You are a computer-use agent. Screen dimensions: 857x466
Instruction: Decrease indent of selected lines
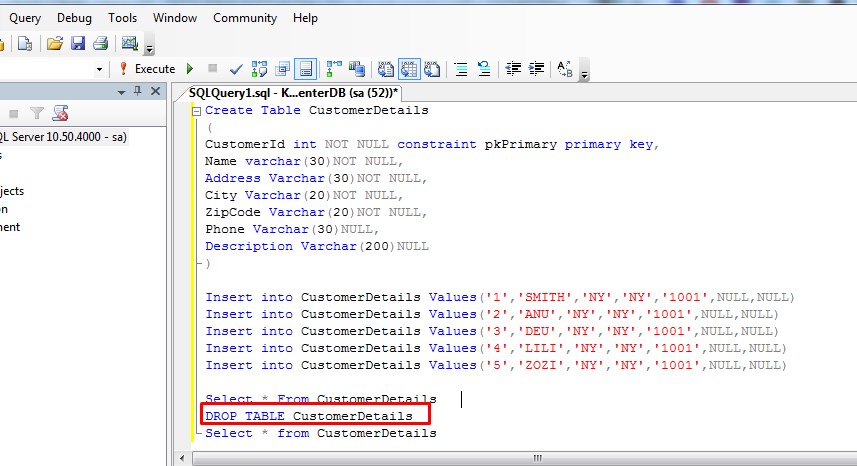click(x=513, y=69)
